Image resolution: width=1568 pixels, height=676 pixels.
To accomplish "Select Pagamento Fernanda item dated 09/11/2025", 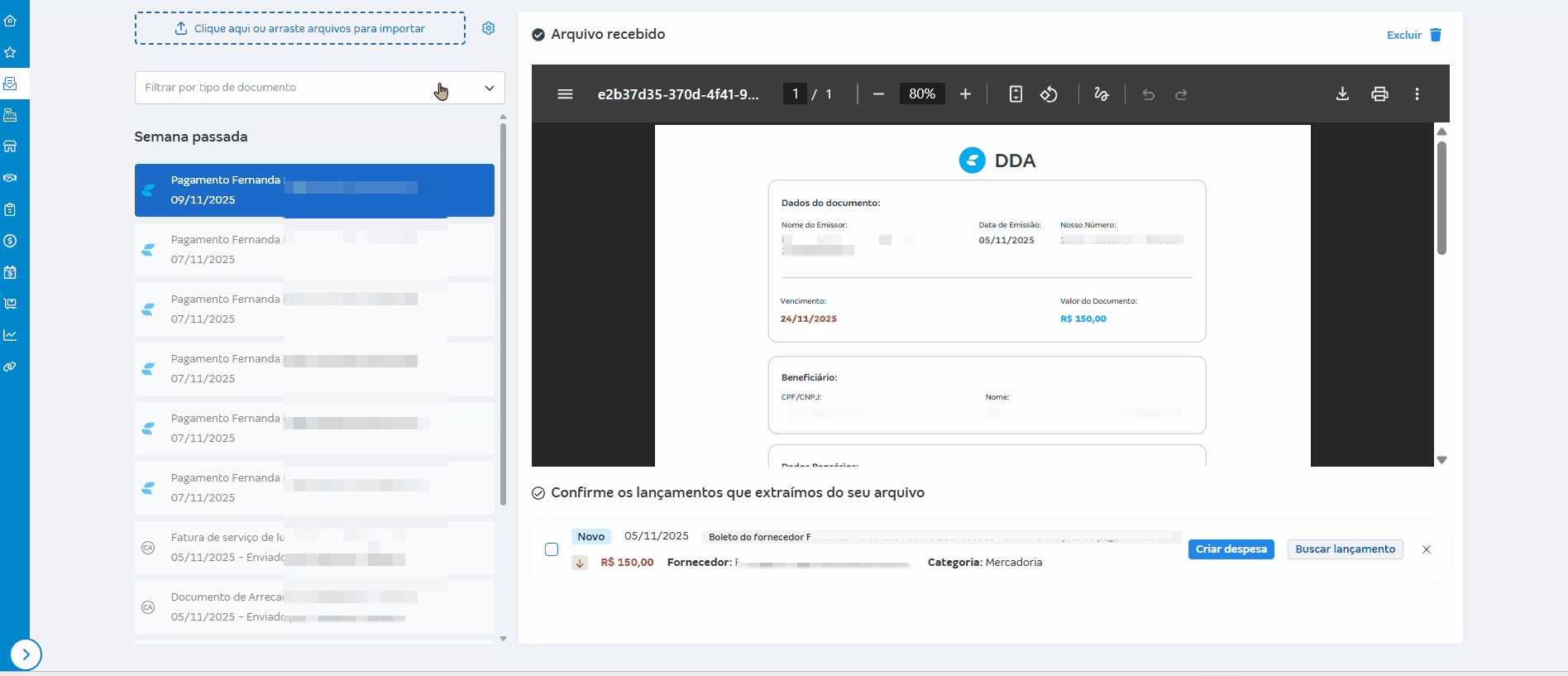I will click(314, 190).
